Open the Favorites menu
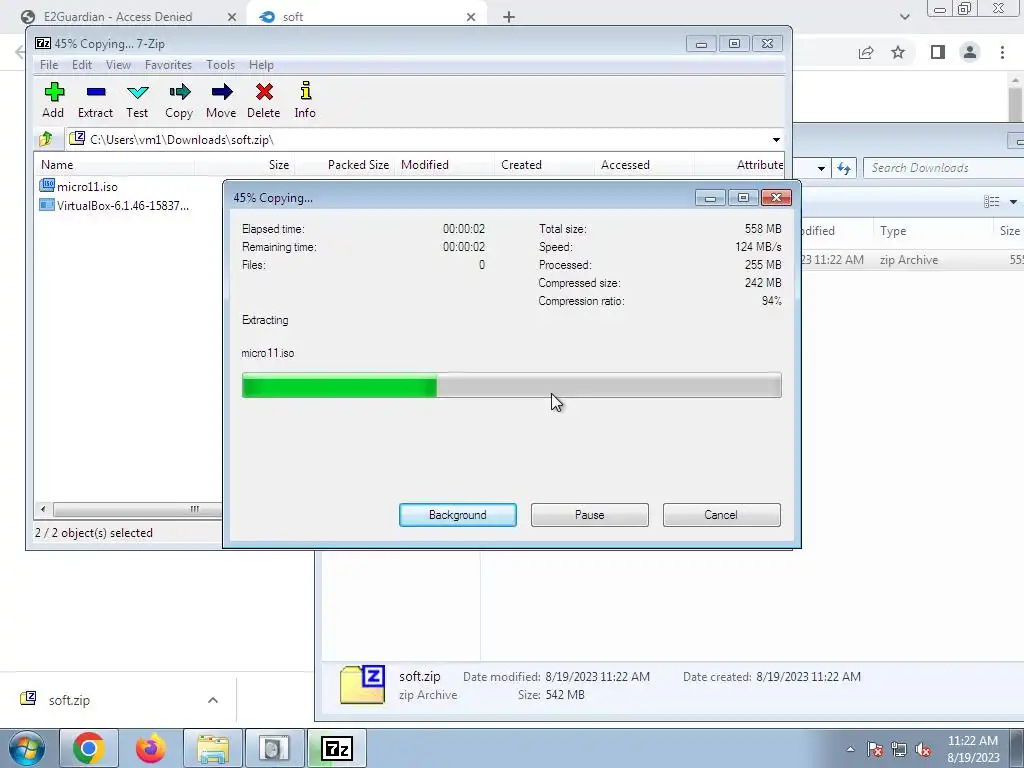Image resolution: width=1024 pixels, height=768 pixels. click(168, 65)
